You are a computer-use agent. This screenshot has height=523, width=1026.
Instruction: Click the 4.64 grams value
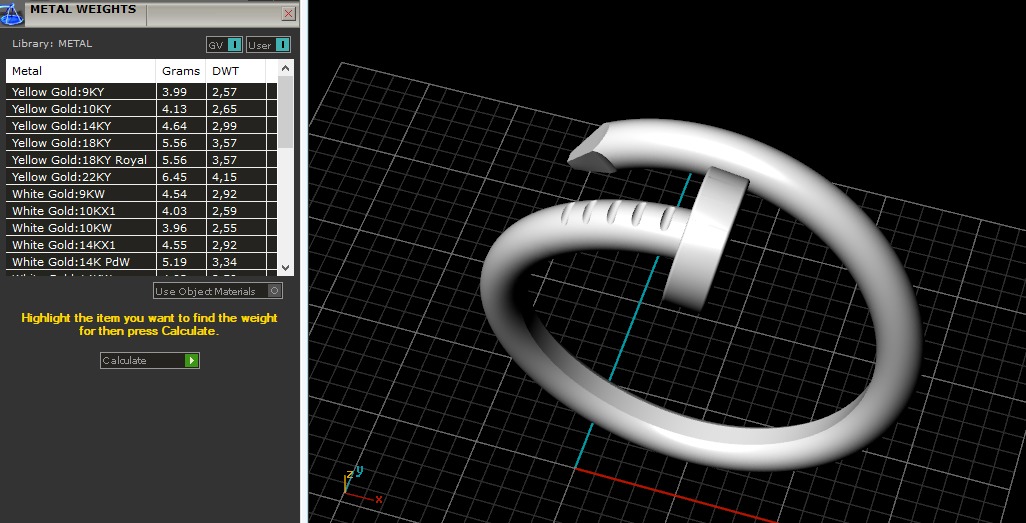[x=174, y=126]
